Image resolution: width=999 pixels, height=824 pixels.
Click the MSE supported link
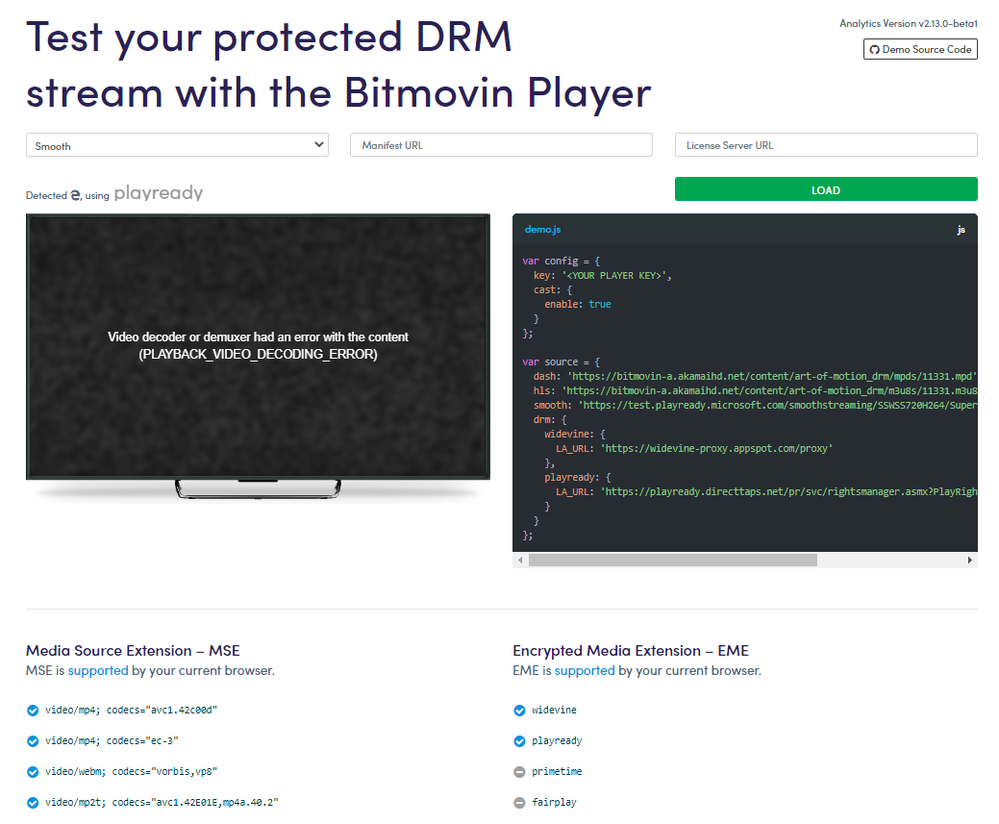pyautogui.click(x=98, y=670)
